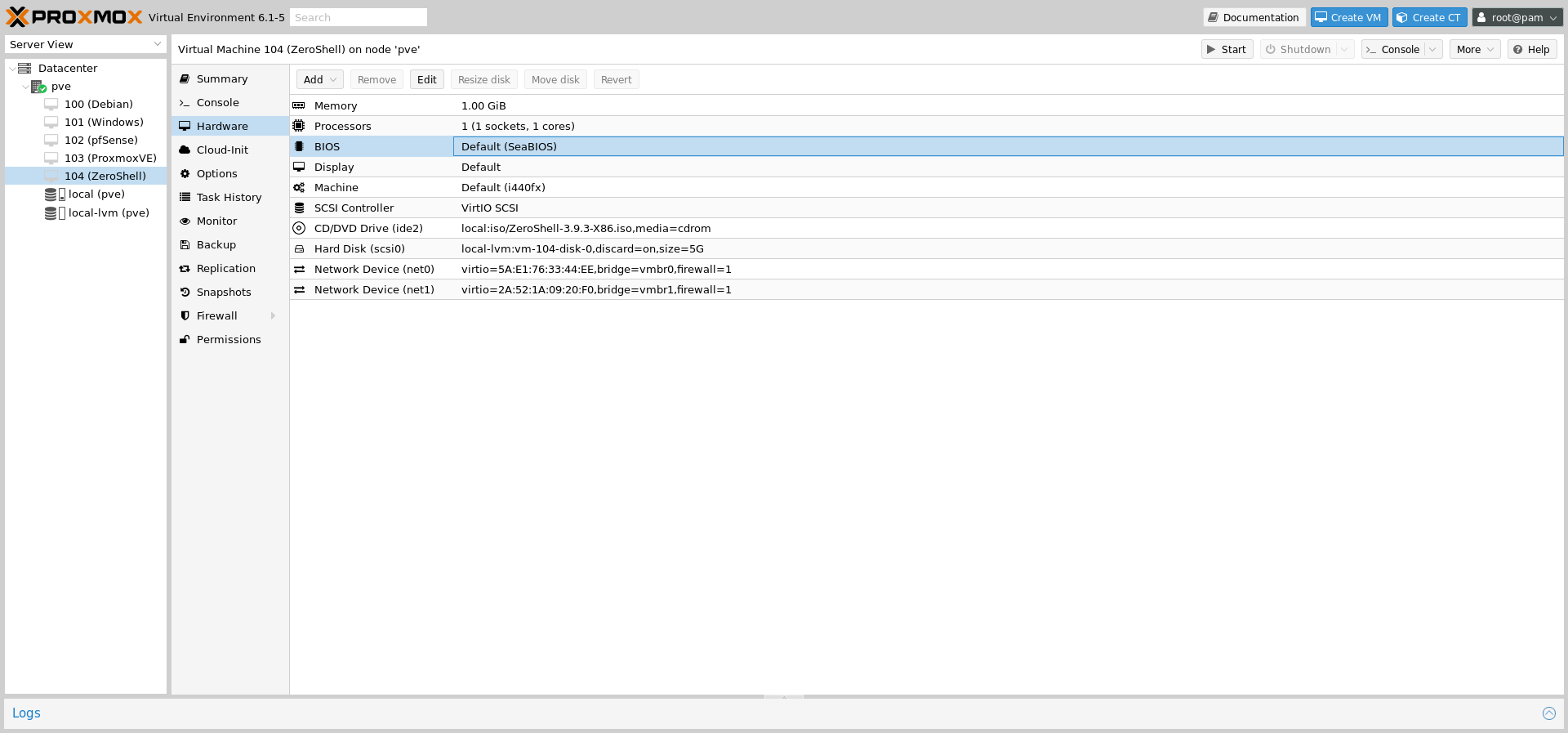The image size is (1568, 733).
Task: Select 103 (ProxmoxVE) in the tree
Action: pos(110,158)
